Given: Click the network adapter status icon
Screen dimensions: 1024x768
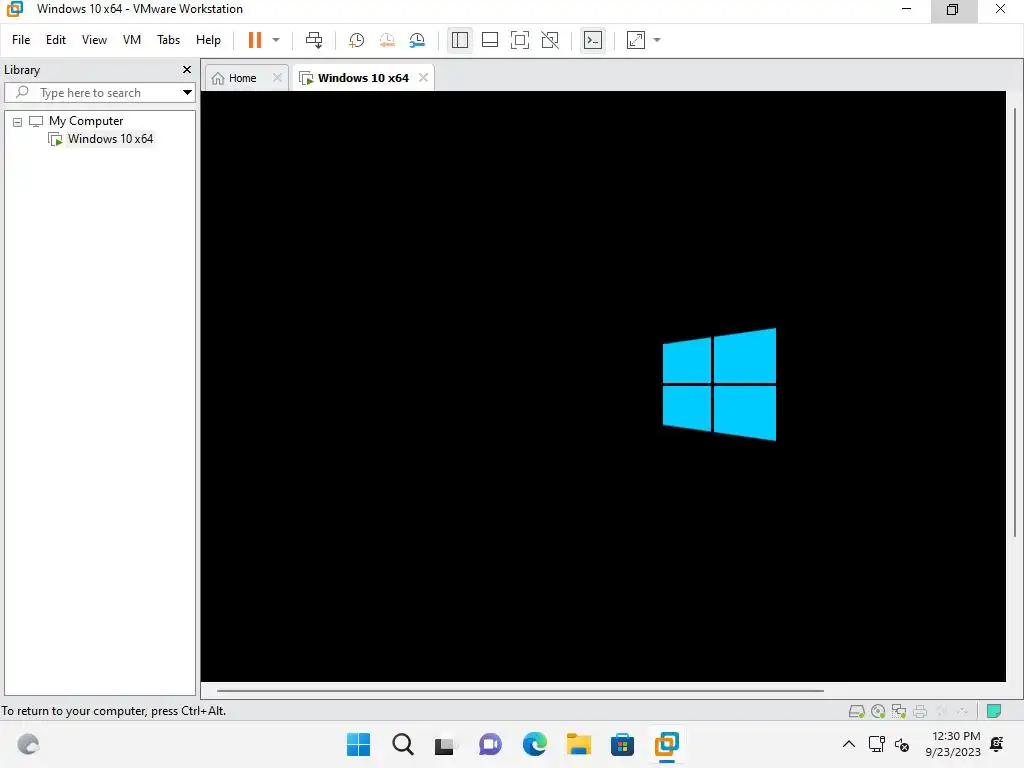Looking at the screenshot, I should coord(899,711).
